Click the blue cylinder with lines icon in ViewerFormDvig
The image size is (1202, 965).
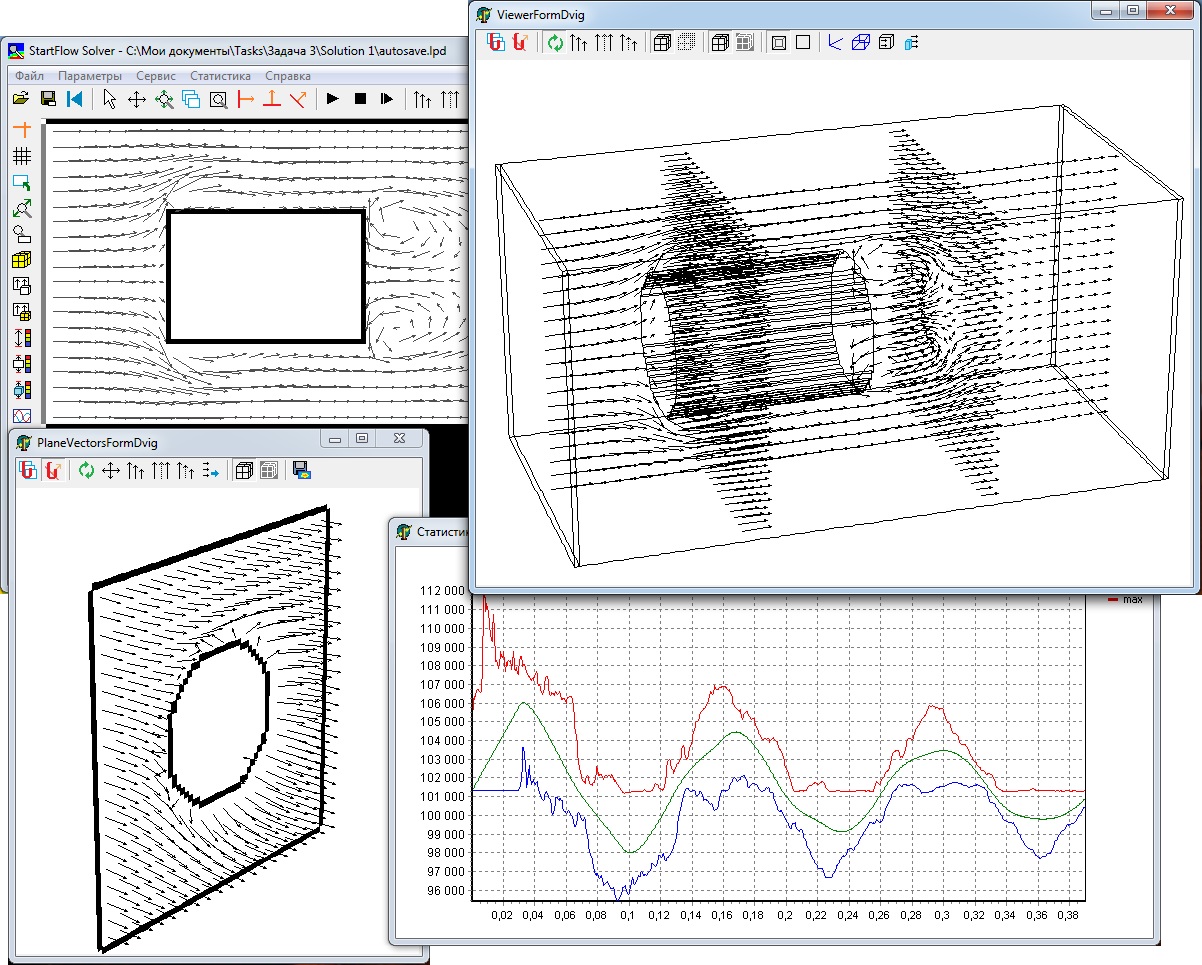click(x=911, y=42)
